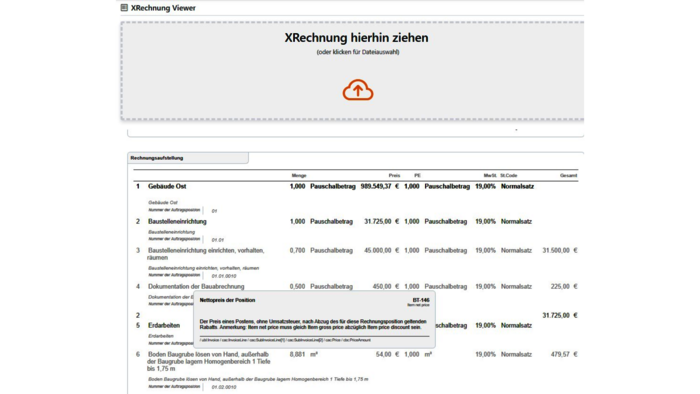Click the 'XRechnung Viewer' window title

tap(163, 8)
